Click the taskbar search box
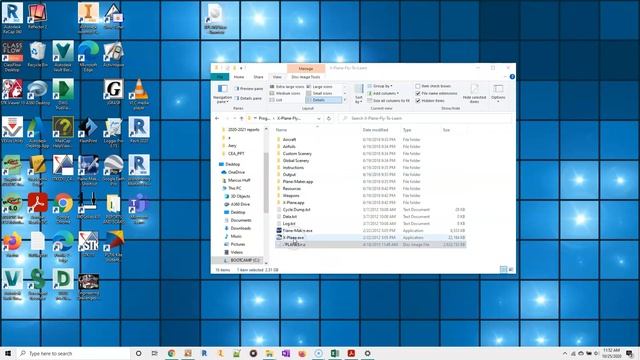The image size is (640, 360). [73, 353]
